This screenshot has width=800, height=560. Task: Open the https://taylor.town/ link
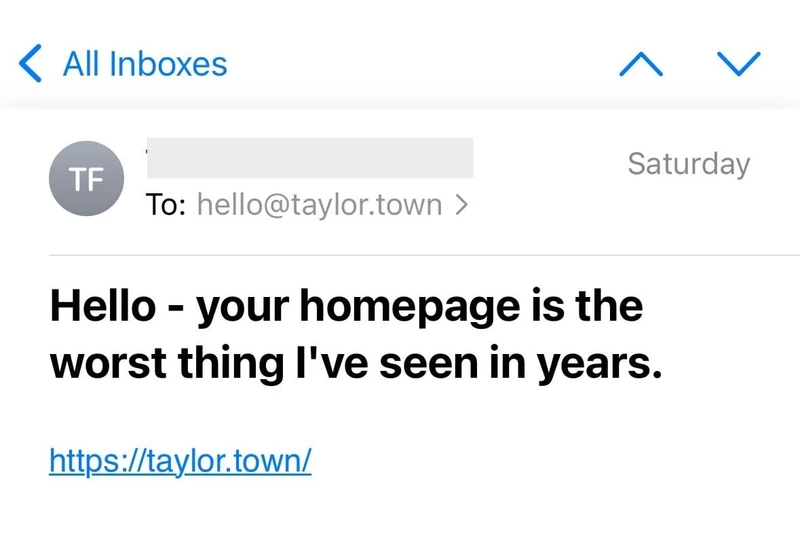[180, 461]
